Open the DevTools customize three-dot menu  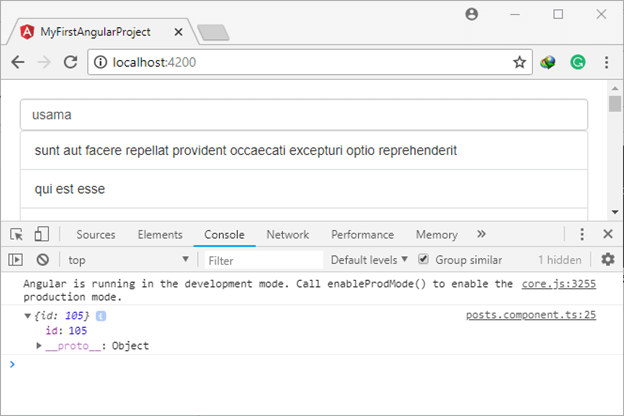582,234
